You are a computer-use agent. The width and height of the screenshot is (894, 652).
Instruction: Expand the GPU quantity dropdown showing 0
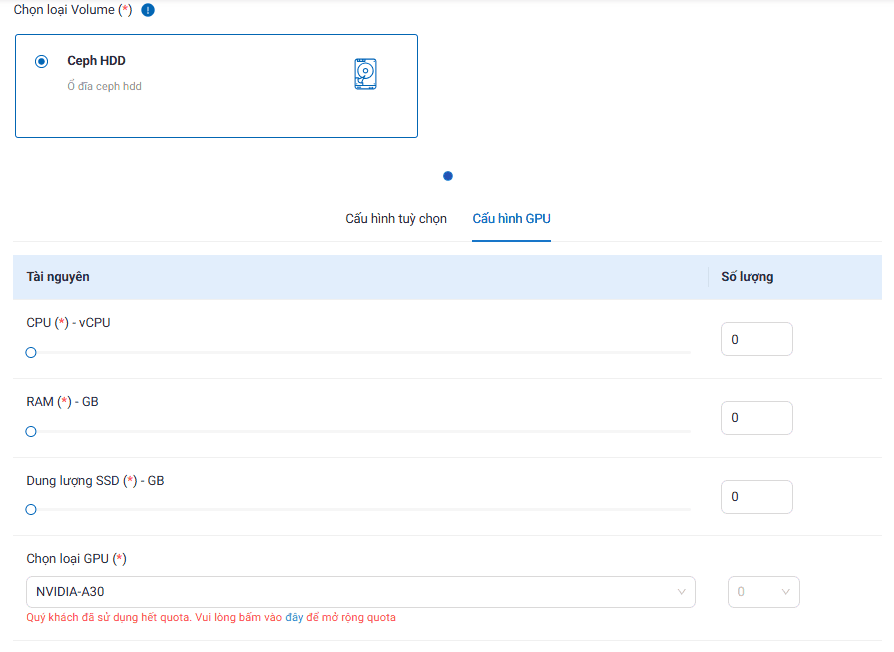(763, 592)
